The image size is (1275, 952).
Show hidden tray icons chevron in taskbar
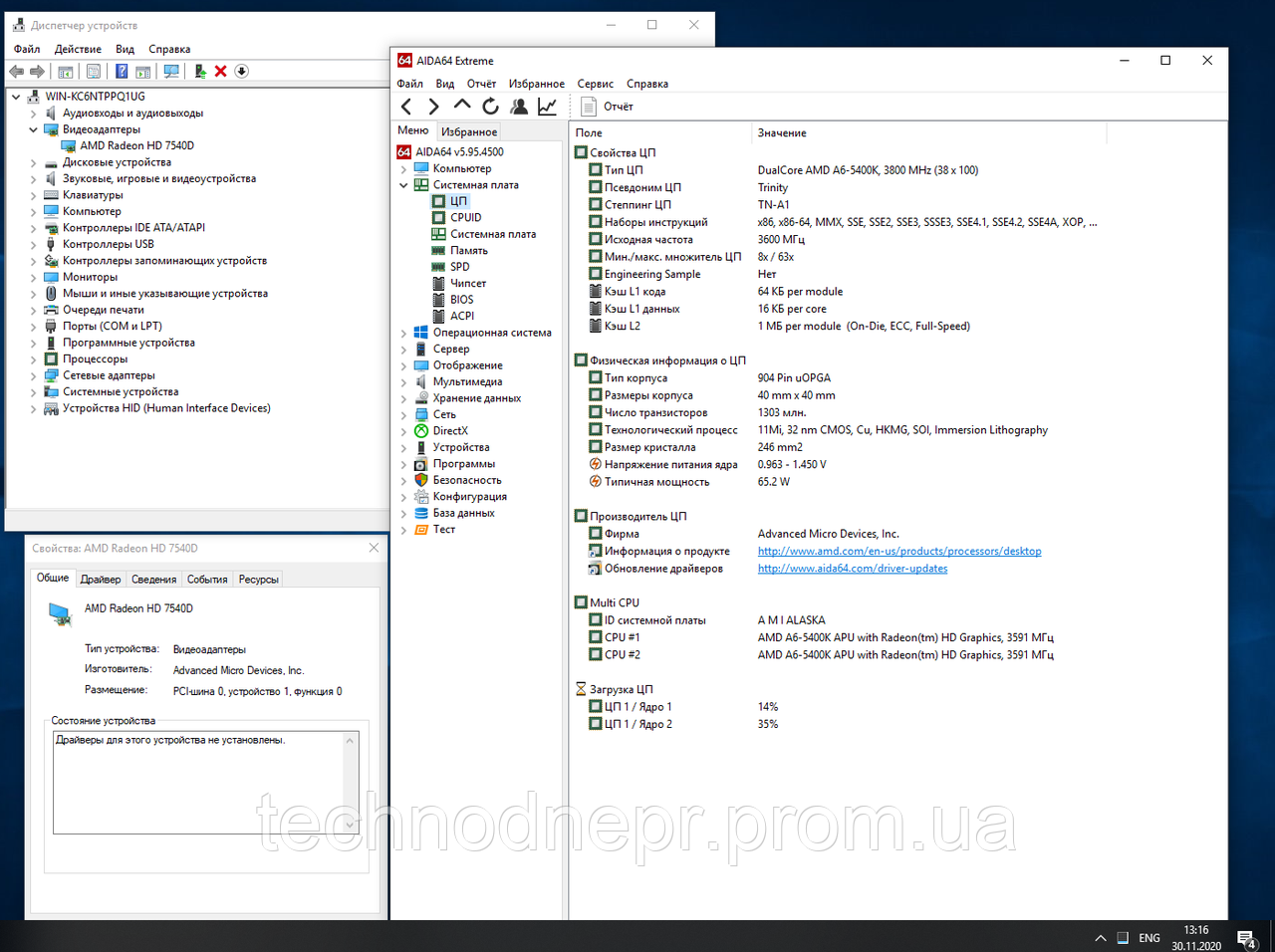tap(1100, 938)
